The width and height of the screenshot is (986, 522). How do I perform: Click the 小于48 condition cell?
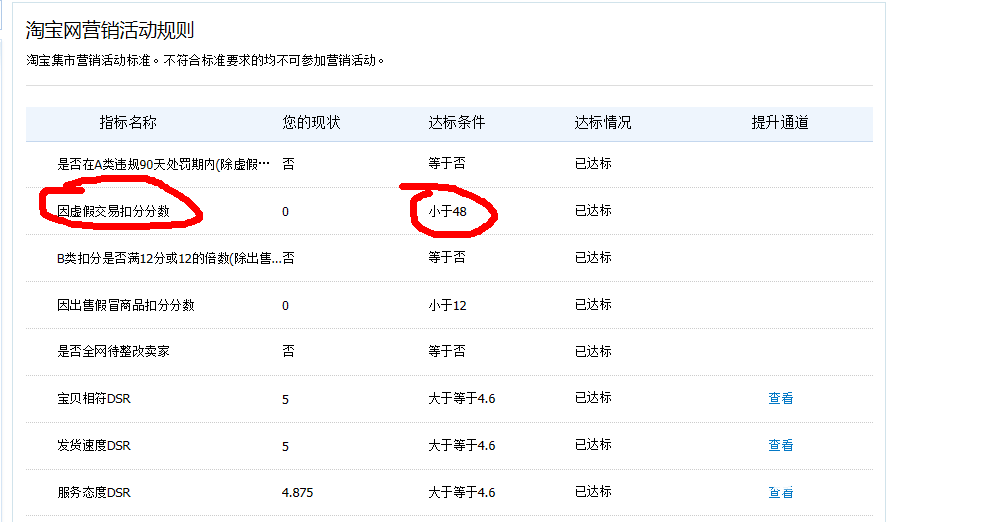tap(447, 211)
